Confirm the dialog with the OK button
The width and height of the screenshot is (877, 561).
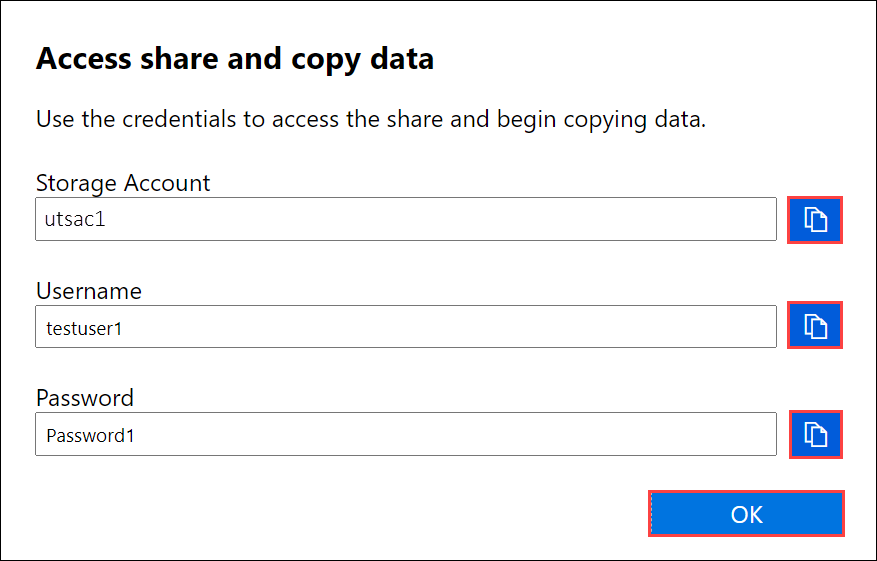coord(746,513)
